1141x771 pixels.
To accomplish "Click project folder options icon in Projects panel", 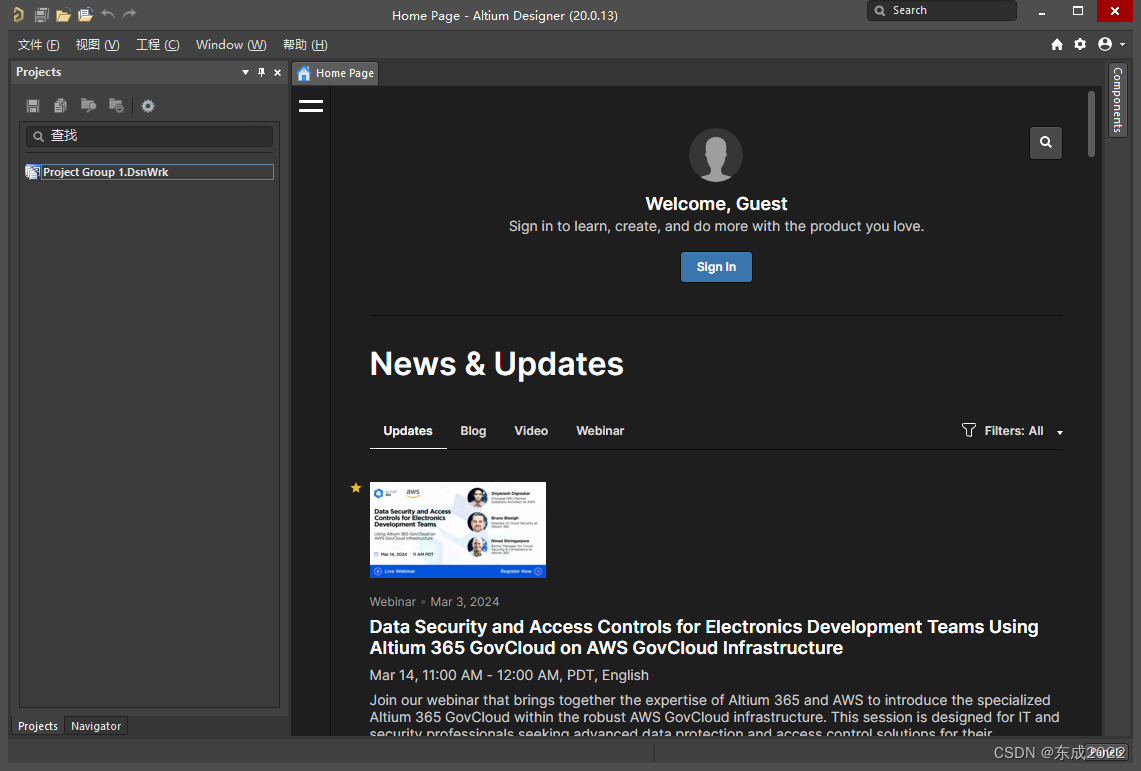I will [x=116, y=106].
